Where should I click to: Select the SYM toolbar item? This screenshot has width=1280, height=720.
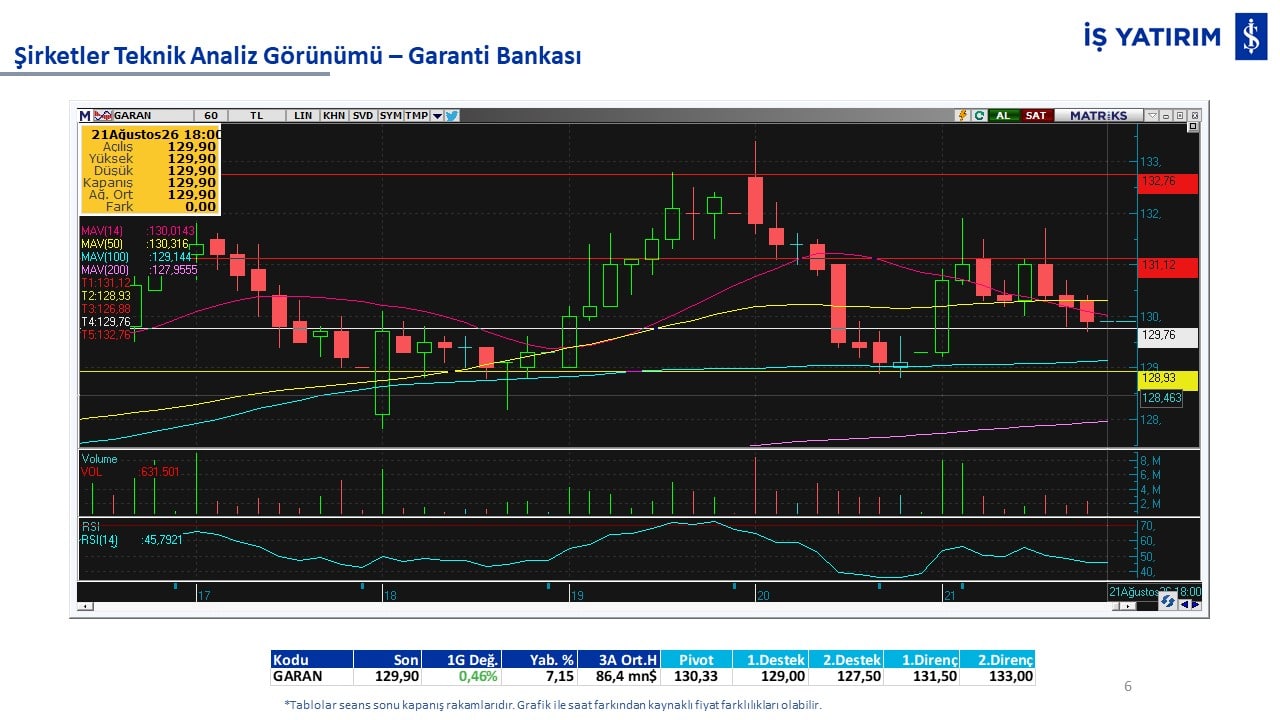(391, 115)
